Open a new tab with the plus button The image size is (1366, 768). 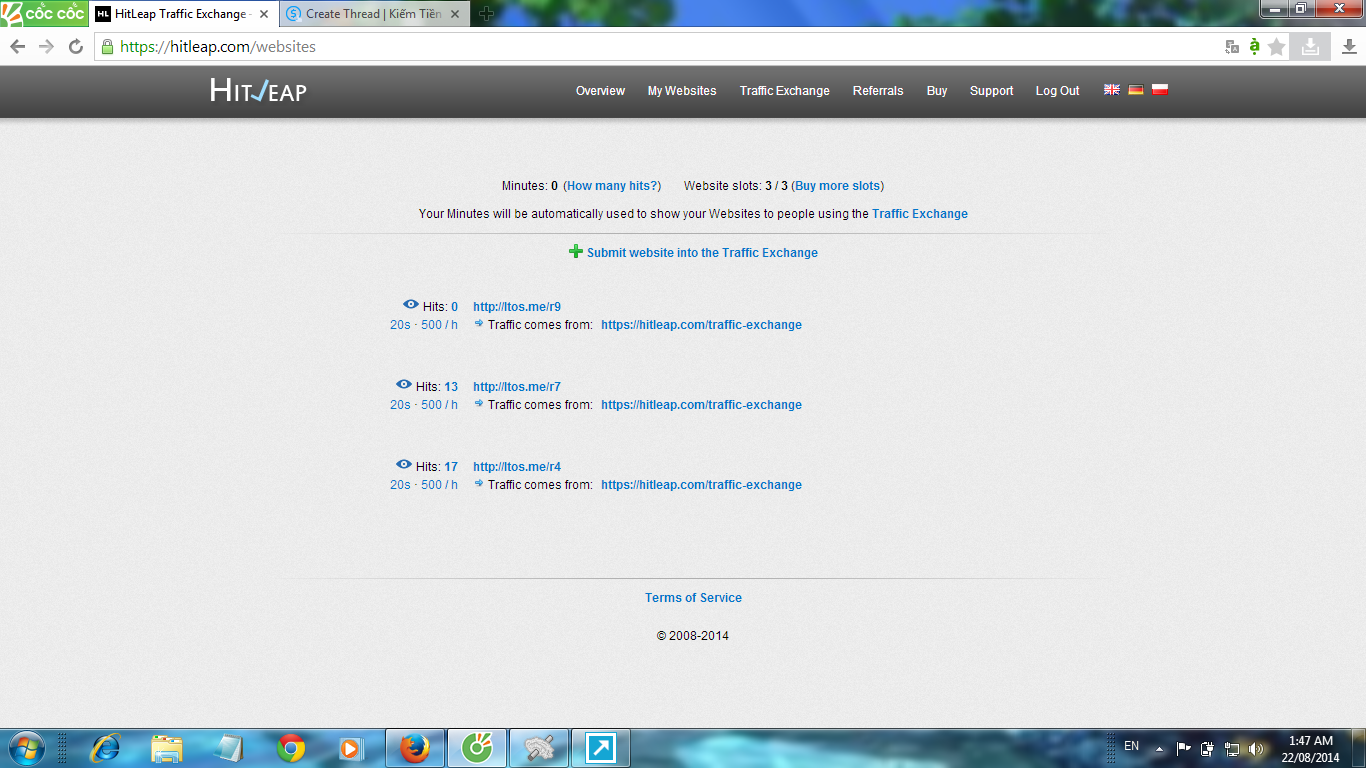486,14
